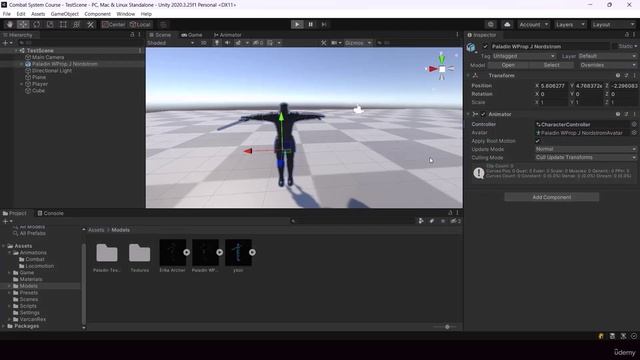Lock the Inspector panel
Screen dimensions: 640x360
pyautogui.click(x=627, y=35)
